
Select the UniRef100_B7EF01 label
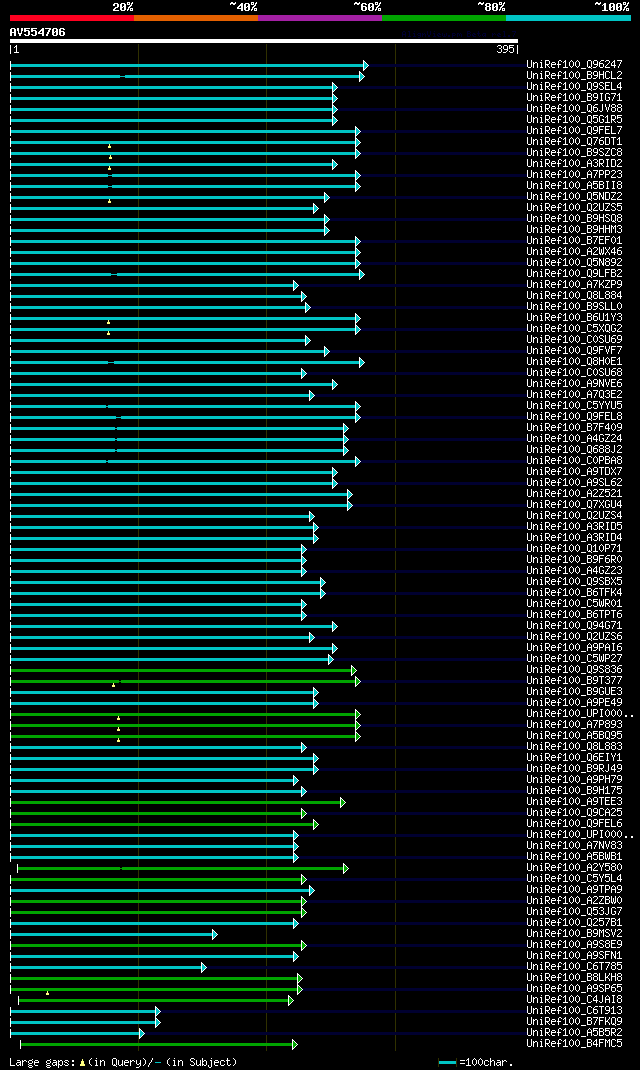(574, 241)
